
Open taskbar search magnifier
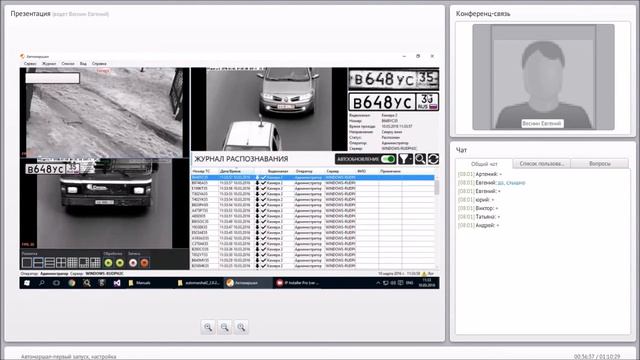(x=42, y=283)
